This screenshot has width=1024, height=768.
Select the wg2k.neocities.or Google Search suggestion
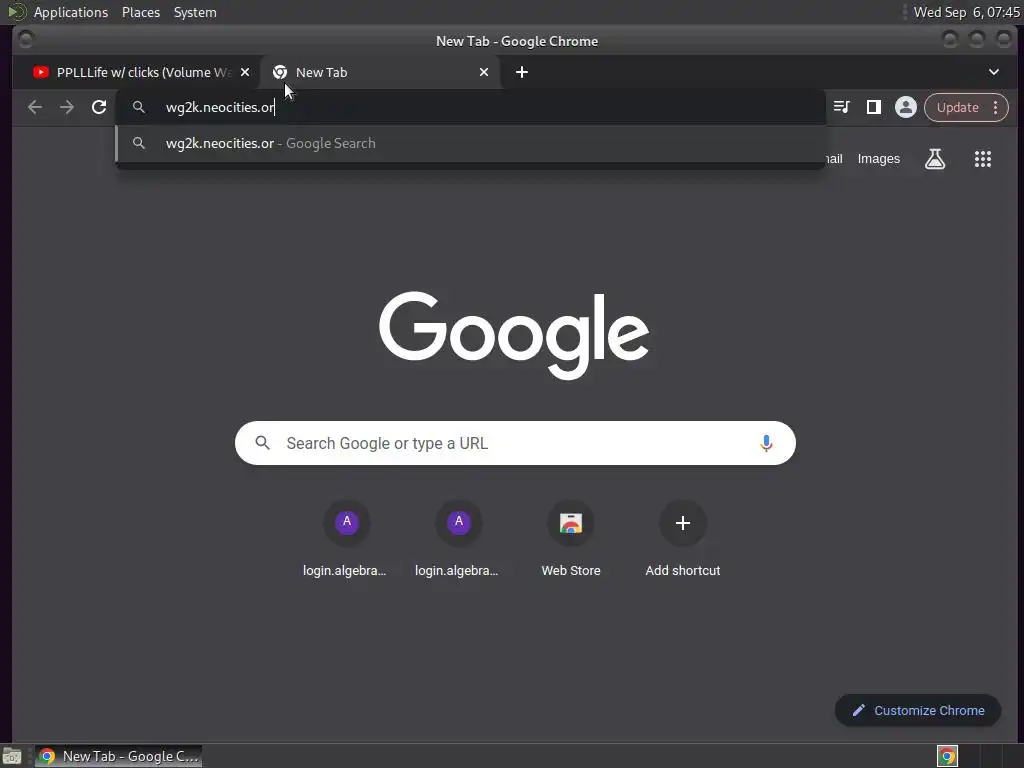470,144
